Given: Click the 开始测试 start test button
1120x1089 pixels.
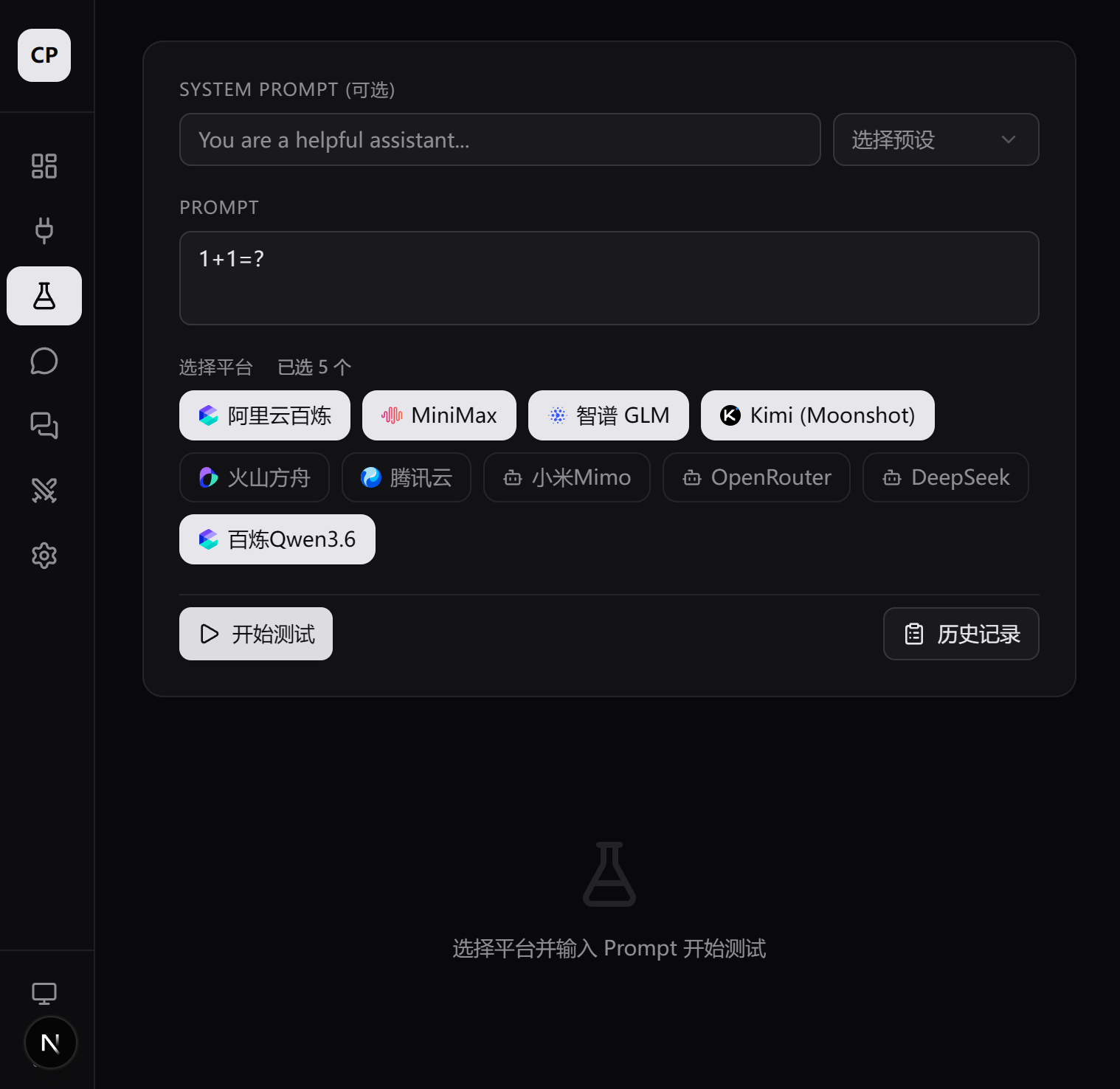Looking at the screenshot, I should pos(256,634).
